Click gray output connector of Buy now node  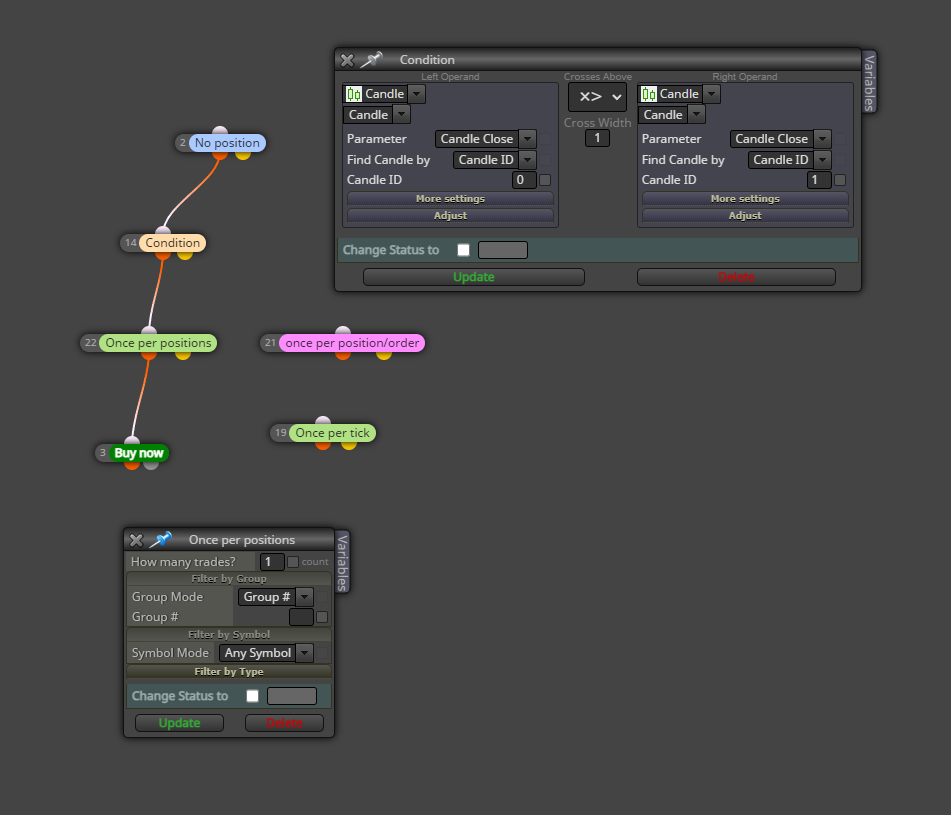pyautogui.click(x=151, y=466)
